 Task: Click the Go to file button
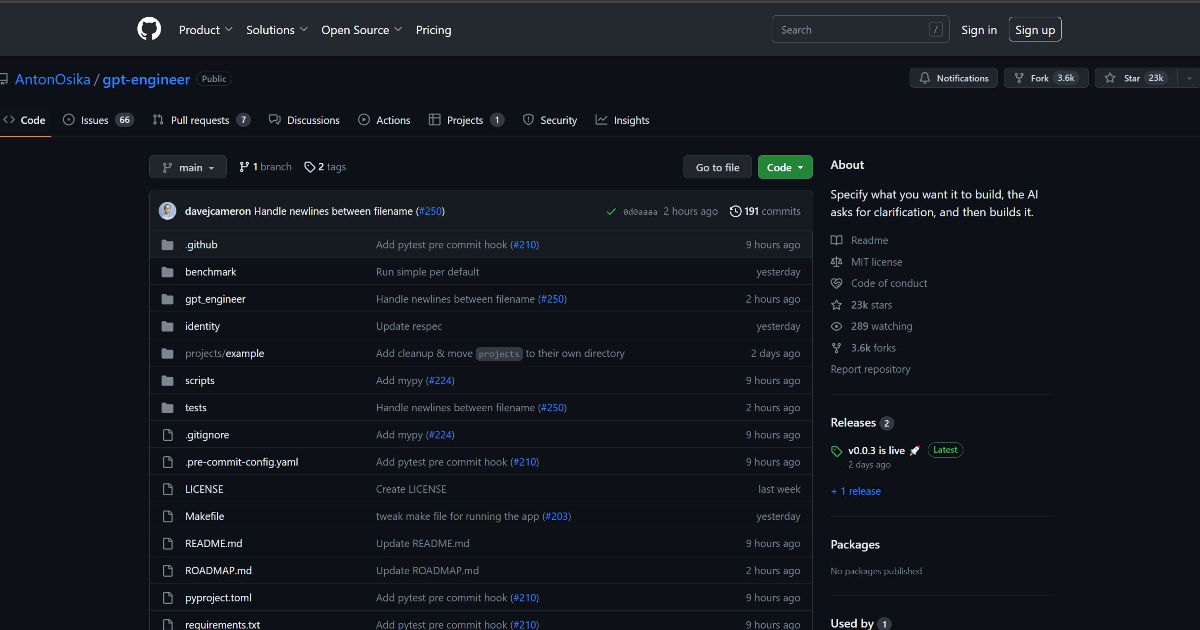click(717, 167)
